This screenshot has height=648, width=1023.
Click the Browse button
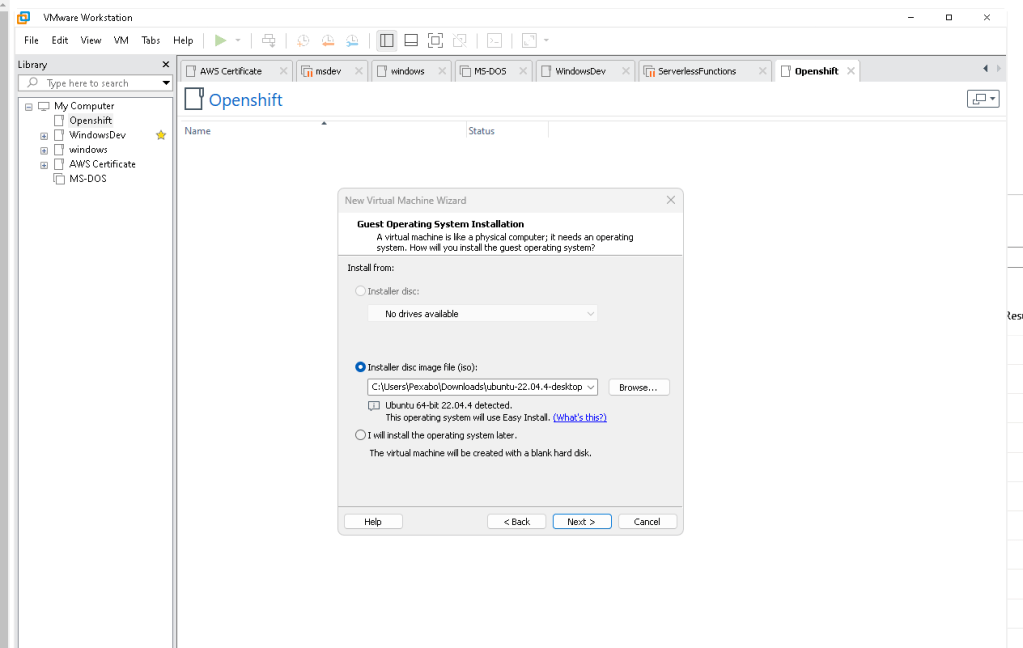(639, 388)
